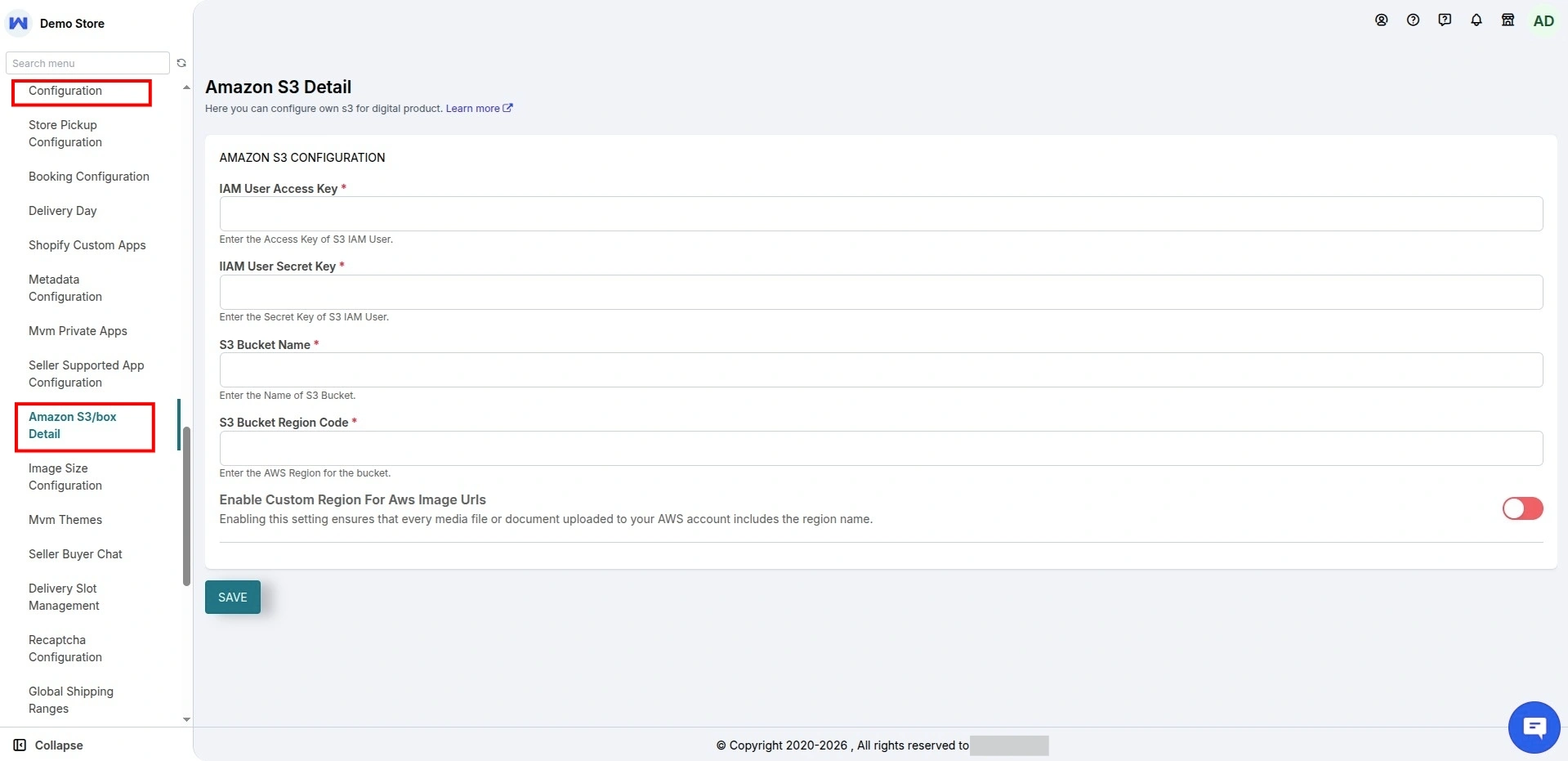Viewport: 1568px width, 761px height.
Task: Click the Copyright 2020-2026 footer text
Action: [x=842, y=745]
